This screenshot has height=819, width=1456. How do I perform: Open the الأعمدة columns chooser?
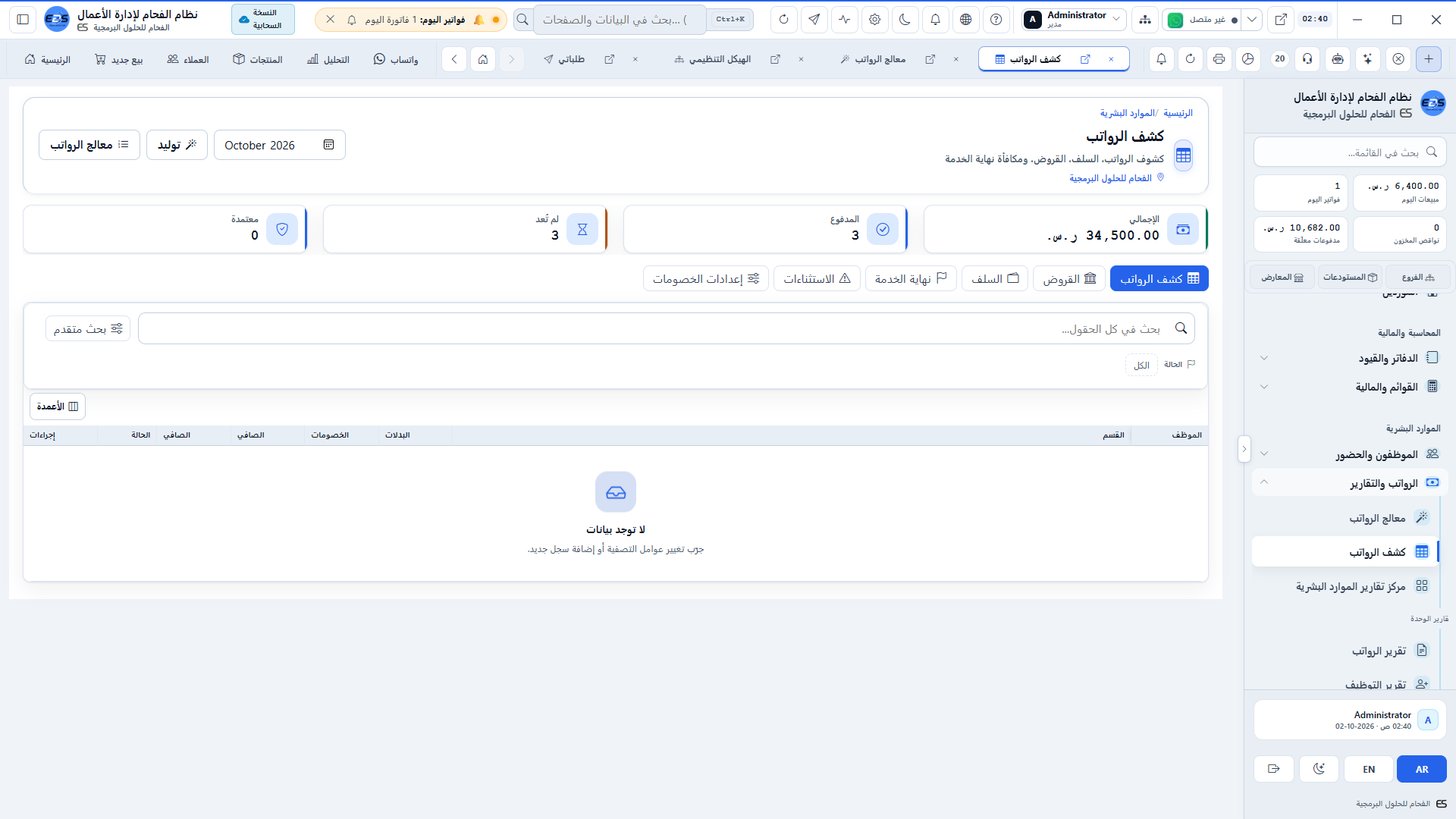point(58,406)
